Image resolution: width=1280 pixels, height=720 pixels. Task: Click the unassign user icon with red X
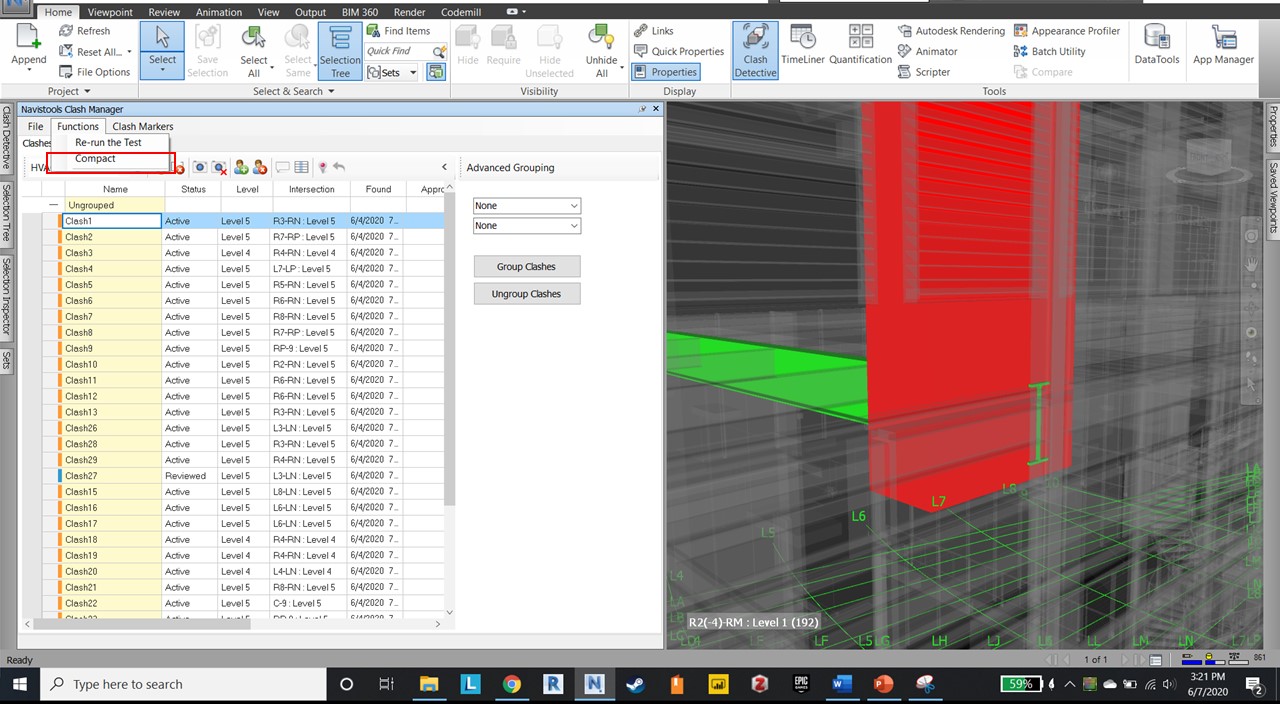259,167
